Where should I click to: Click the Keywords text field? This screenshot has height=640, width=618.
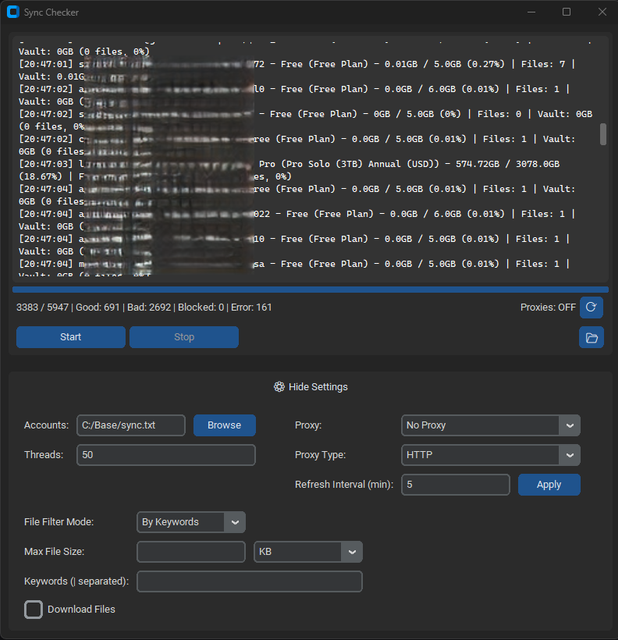[x=249, y=582]
